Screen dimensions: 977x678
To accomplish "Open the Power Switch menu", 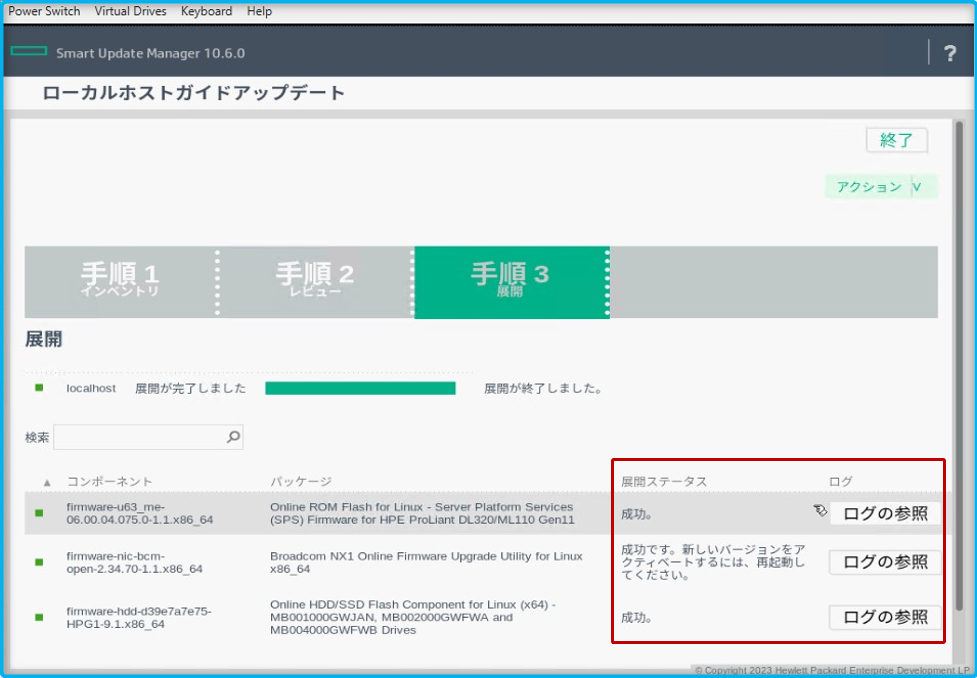I will (44, 11).
